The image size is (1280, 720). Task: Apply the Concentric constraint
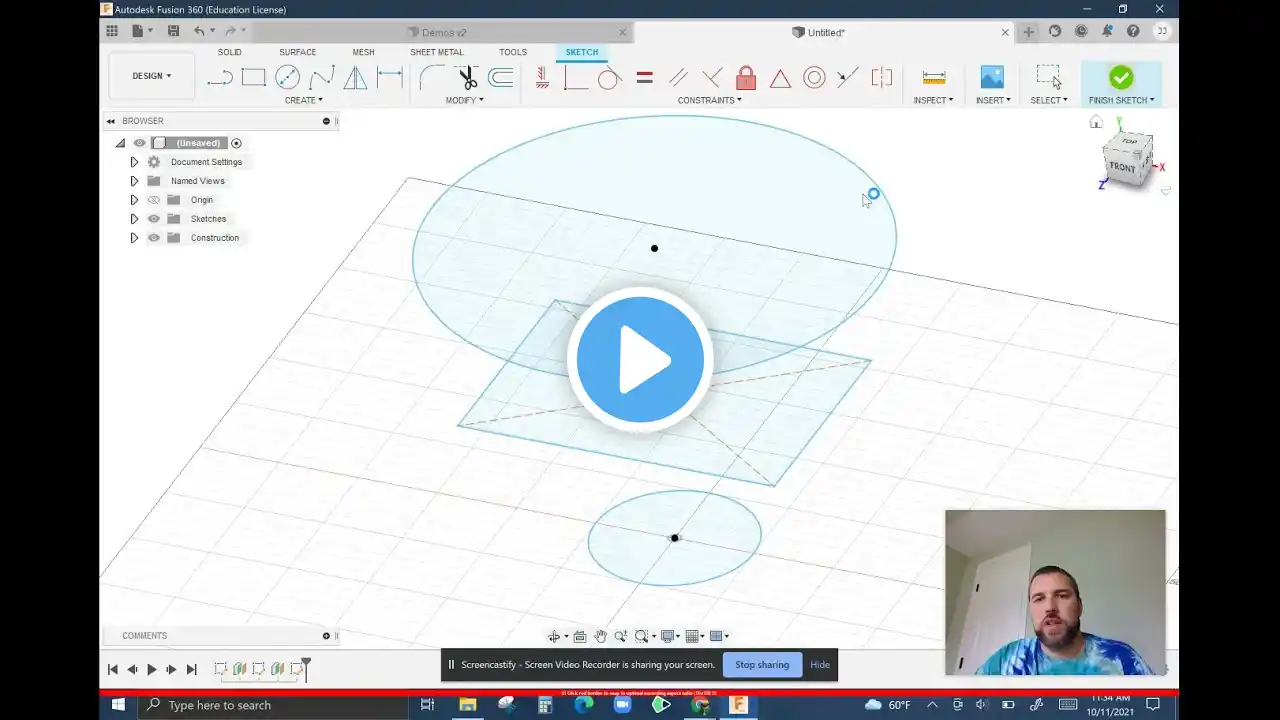click(814, 78)
